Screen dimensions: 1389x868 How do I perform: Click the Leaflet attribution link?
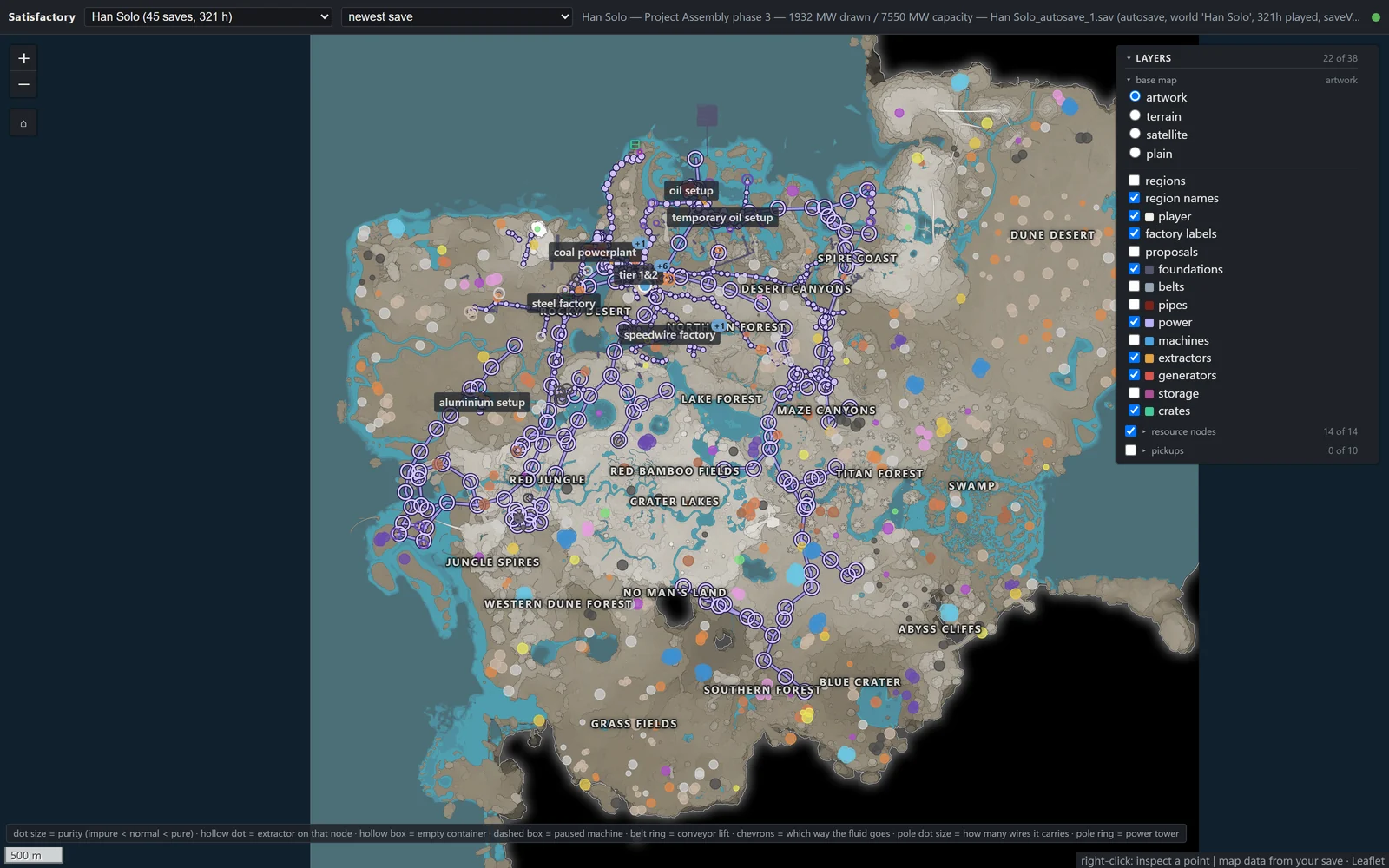(1368, 860)
